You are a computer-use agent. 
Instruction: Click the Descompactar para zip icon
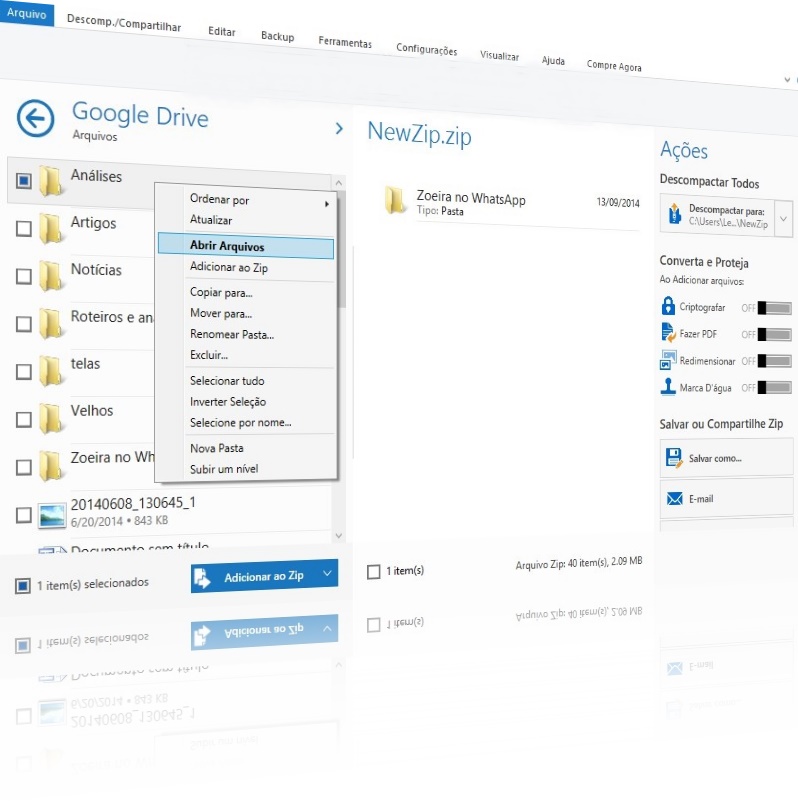(x=675, y=214)
